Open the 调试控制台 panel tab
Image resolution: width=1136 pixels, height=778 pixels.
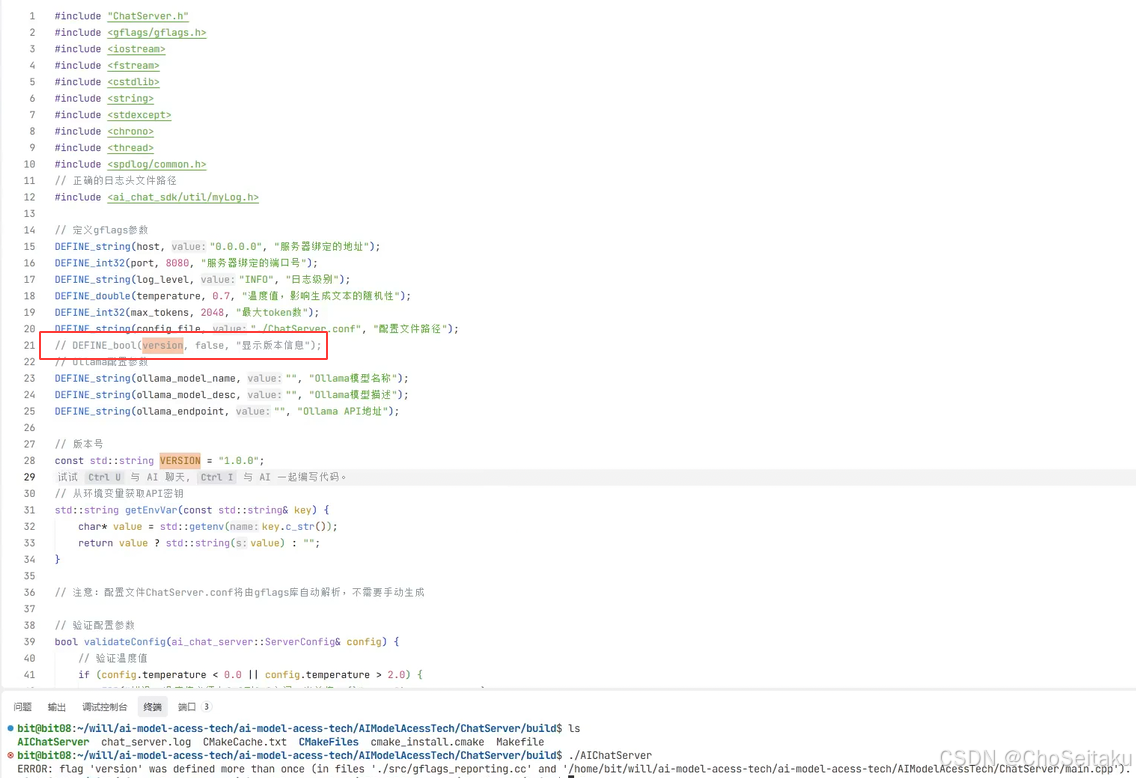(x=104, y=706)
